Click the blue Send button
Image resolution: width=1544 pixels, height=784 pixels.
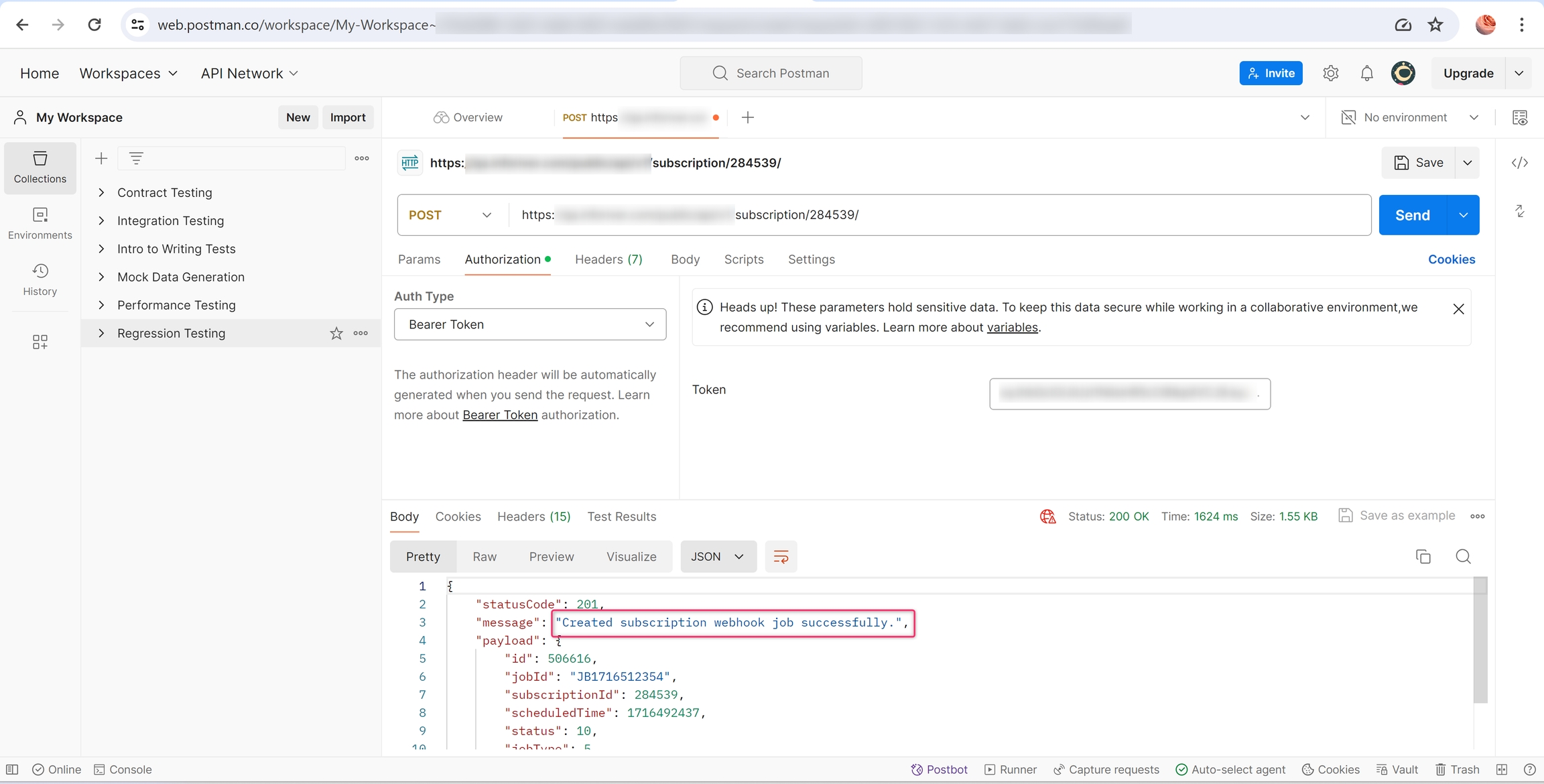pos(1412,215)
